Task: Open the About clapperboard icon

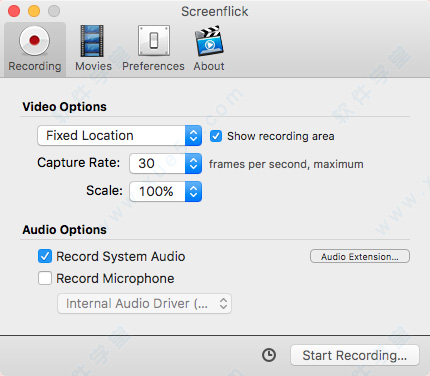Action: pyautogui.click(x=209, y=41)
